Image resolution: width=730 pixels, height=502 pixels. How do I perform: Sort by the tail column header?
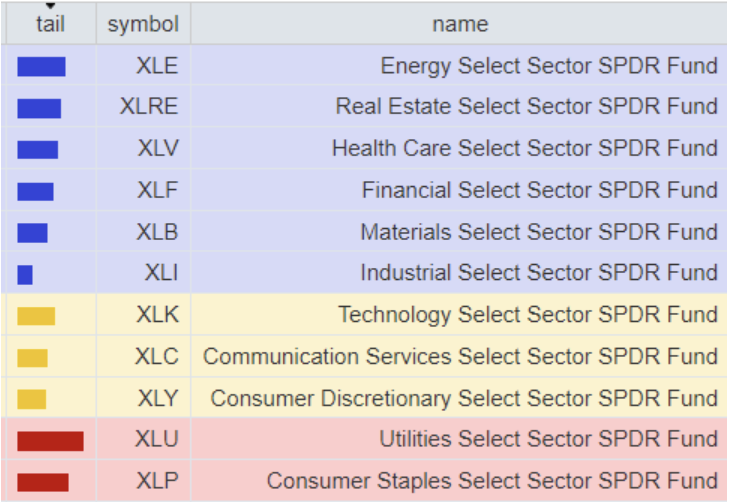[50, 24]
